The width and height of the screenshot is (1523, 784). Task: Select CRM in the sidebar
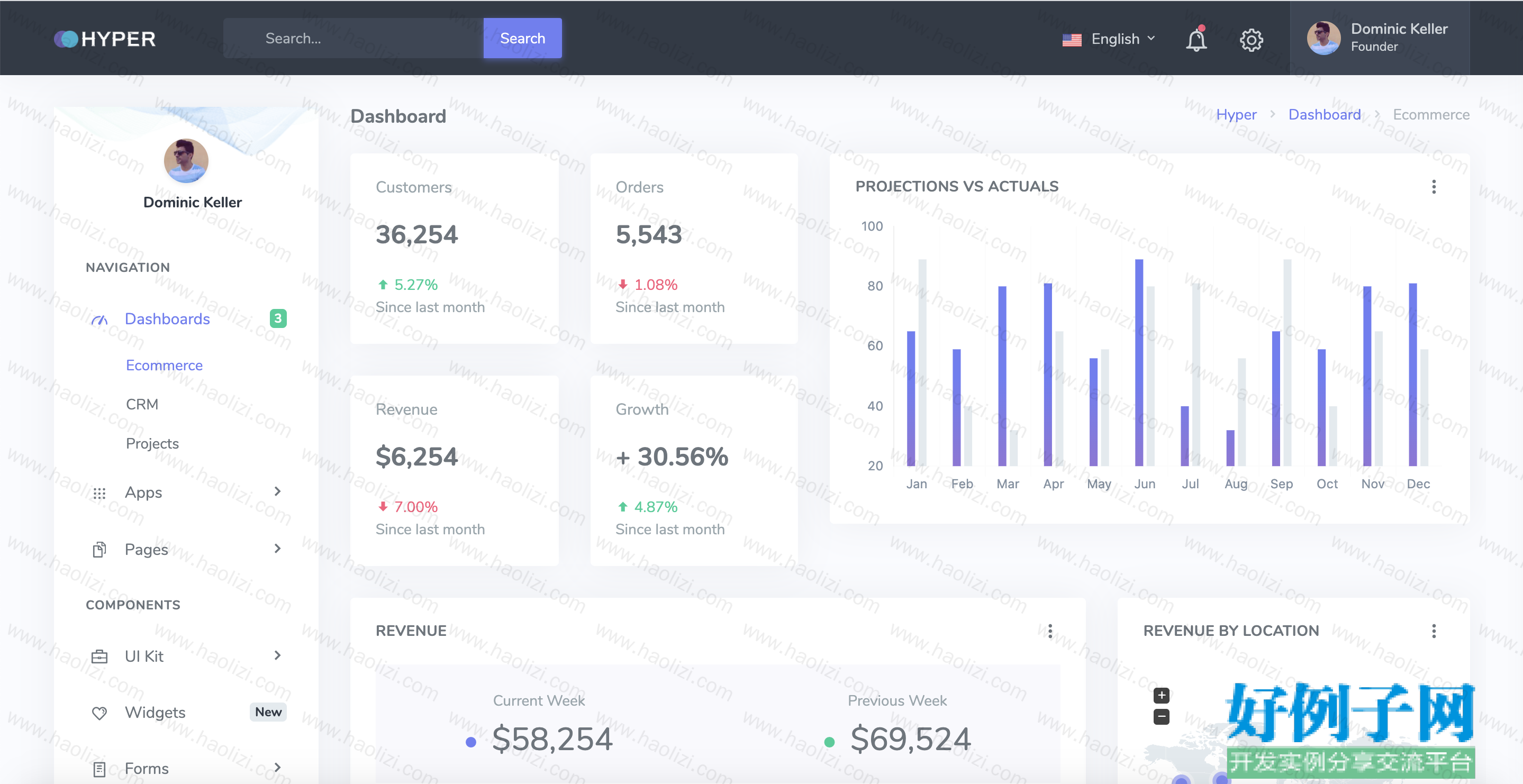142,404
